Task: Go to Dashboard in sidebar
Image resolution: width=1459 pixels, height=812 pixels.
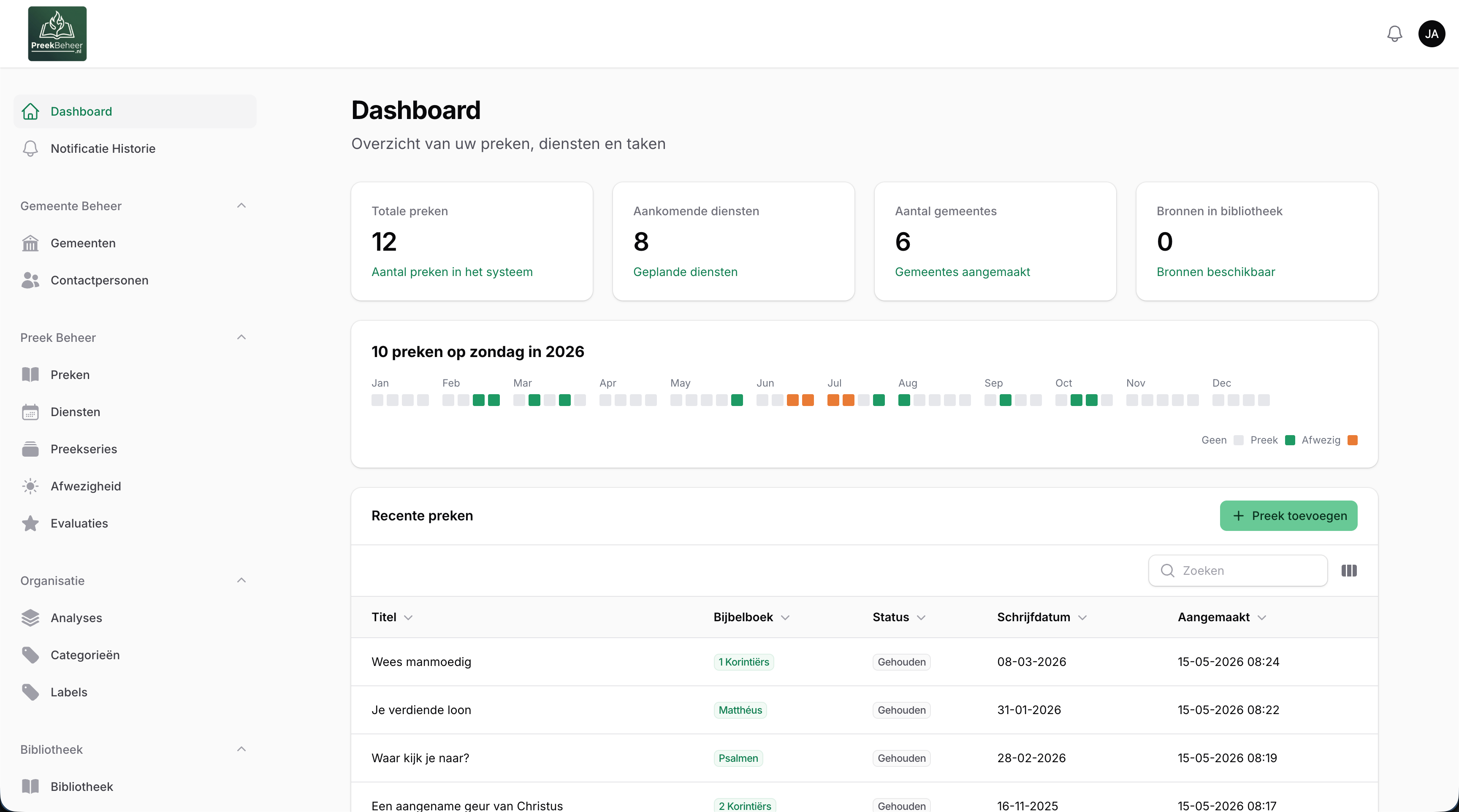Action: (135, 111)
